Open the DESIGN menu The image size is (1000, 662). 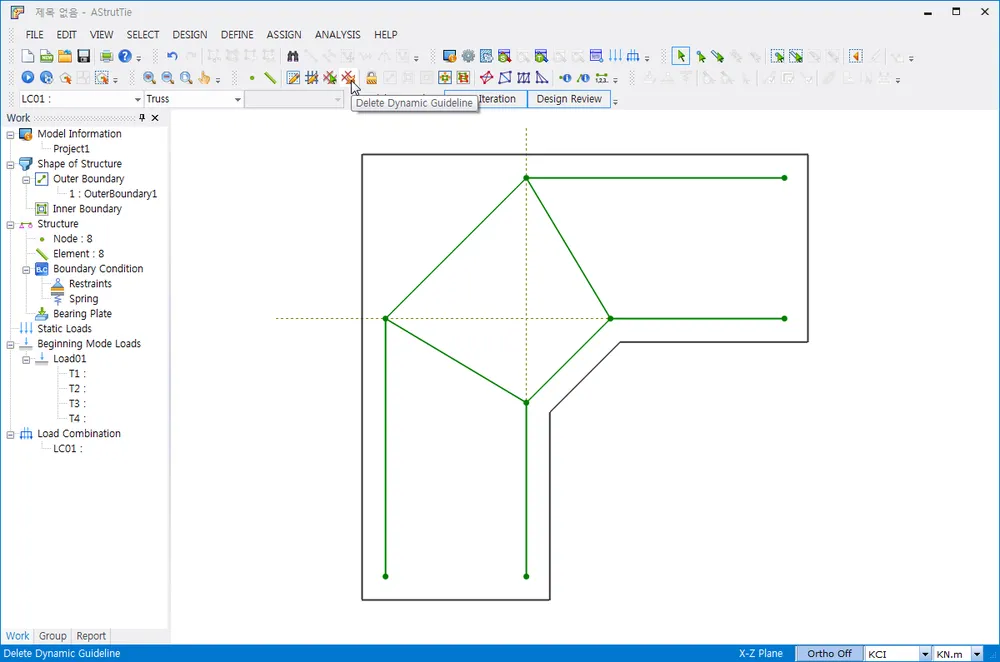(190, 34)
